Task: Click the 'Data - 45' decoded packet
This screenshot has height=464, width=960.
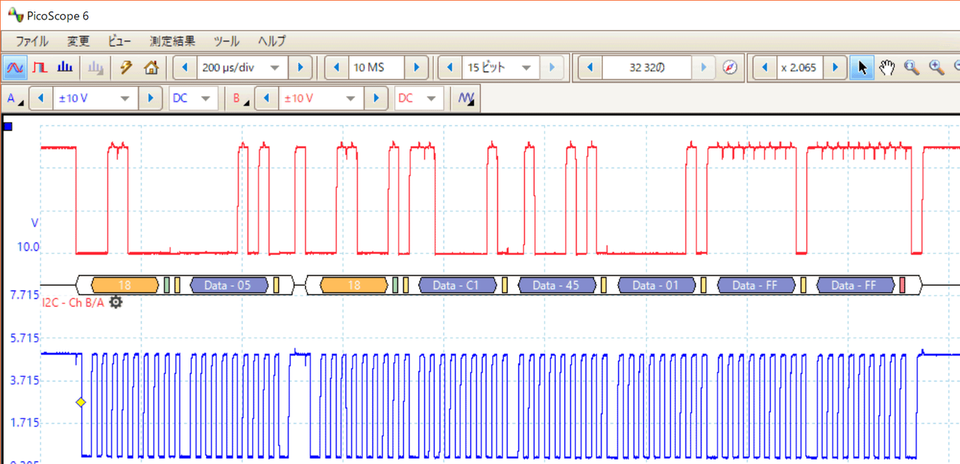Action: (556, 285)
